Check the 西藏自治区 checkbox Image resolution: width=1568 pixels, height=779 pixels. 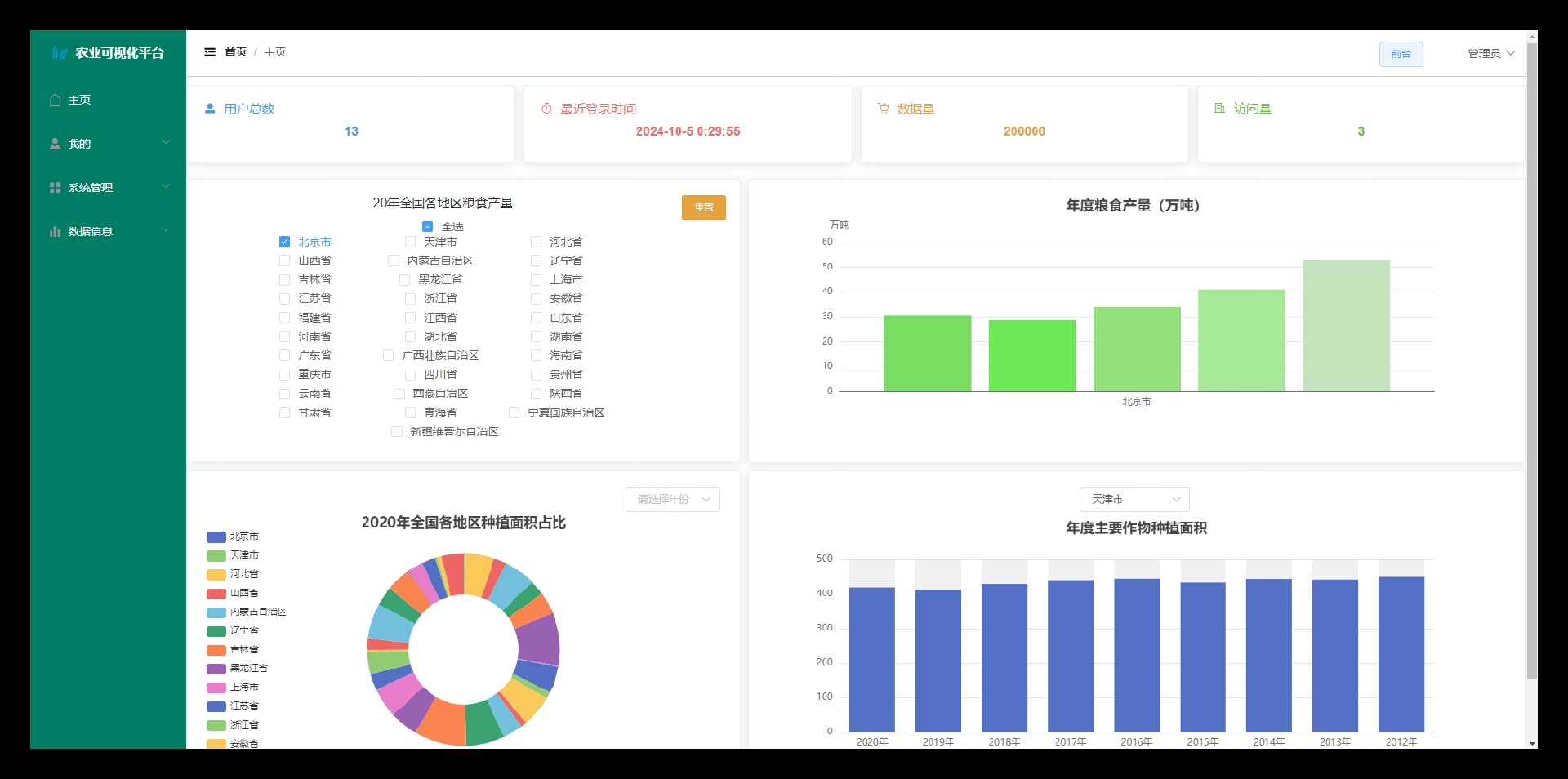click(x=399, y=394)
